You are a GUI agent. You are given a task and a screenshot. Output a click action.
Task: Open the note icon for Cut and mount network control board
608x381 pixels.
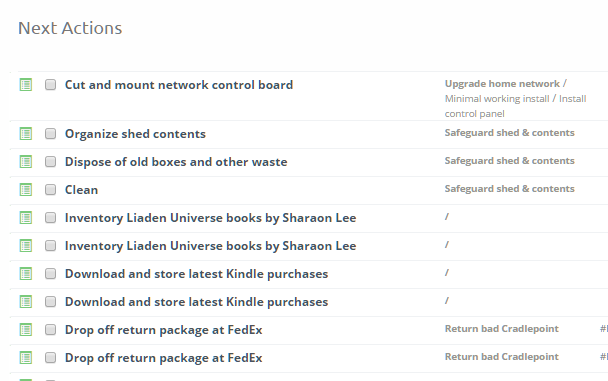pos(26,84)
